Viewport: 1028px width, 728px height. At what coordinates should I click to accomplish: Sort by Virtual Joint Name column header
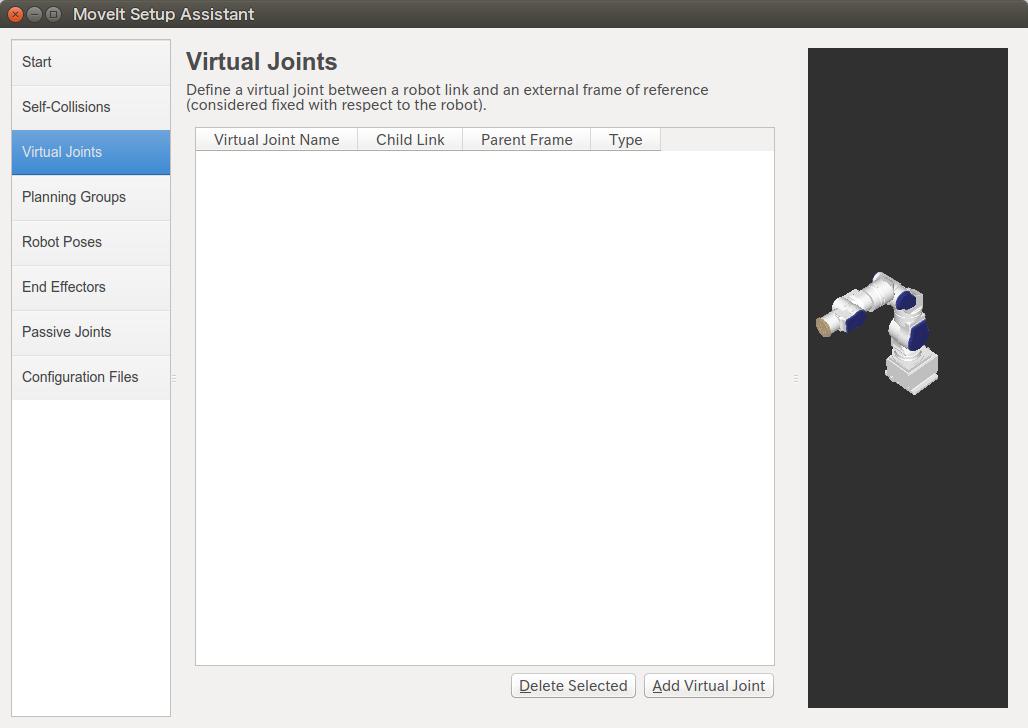[x=277, y=140]
